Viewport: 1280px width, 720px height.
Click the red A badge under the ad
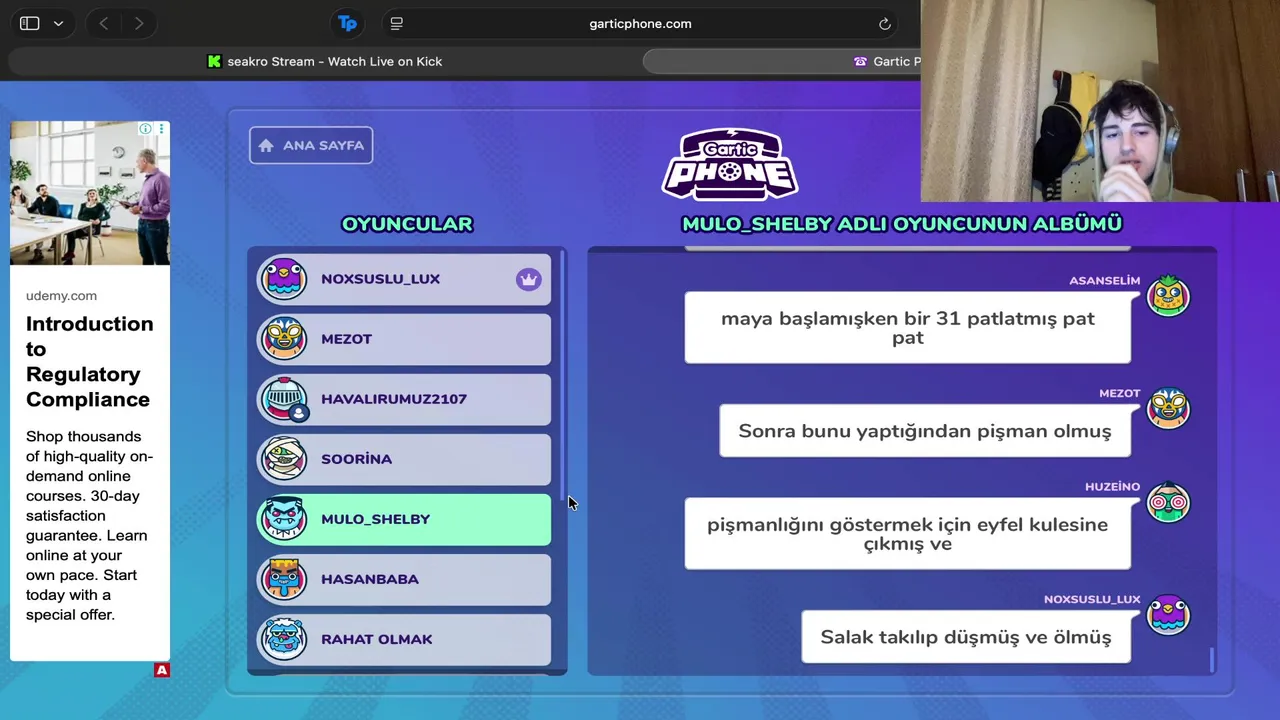pos(162,670)
